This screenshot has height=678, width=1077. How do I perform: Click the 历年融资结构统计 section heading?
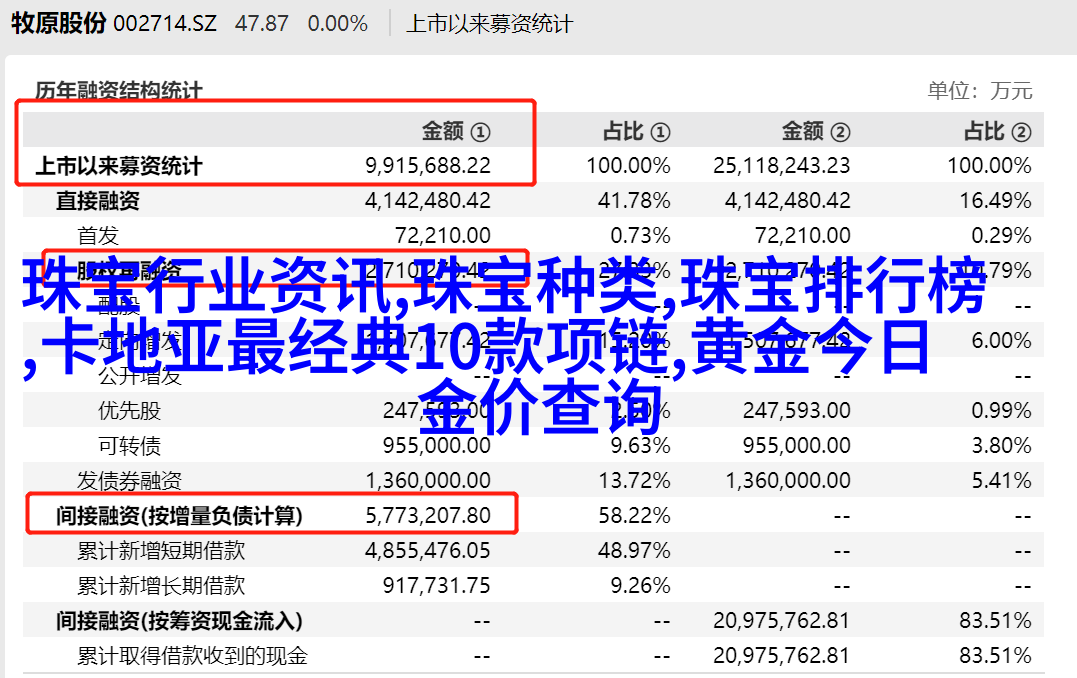pos(119,91)
